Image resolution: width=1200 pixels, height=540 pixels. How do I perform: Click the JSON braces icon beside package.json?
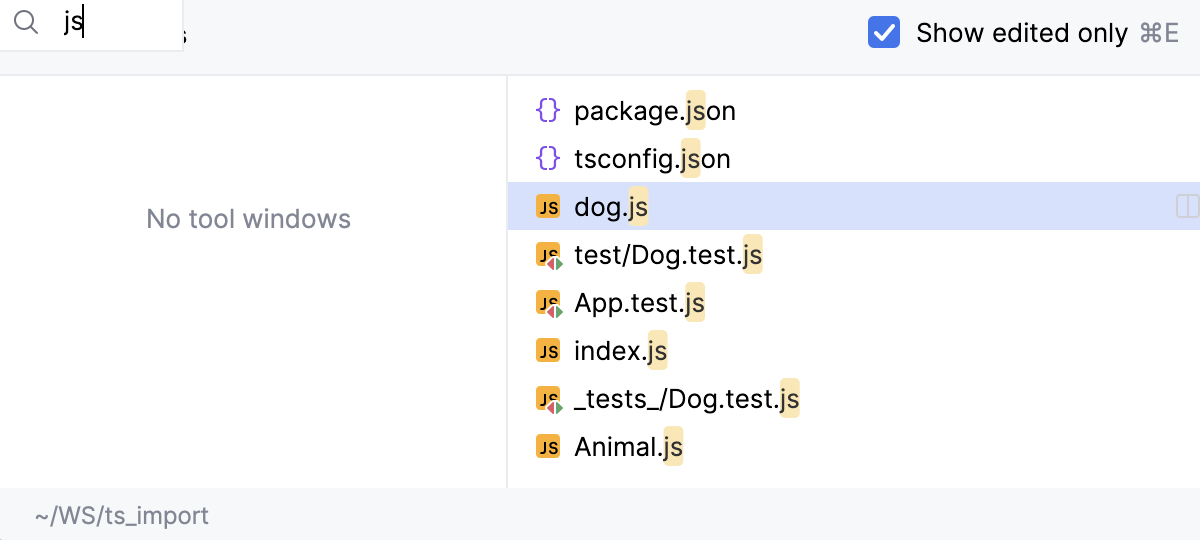coord(547,110)
